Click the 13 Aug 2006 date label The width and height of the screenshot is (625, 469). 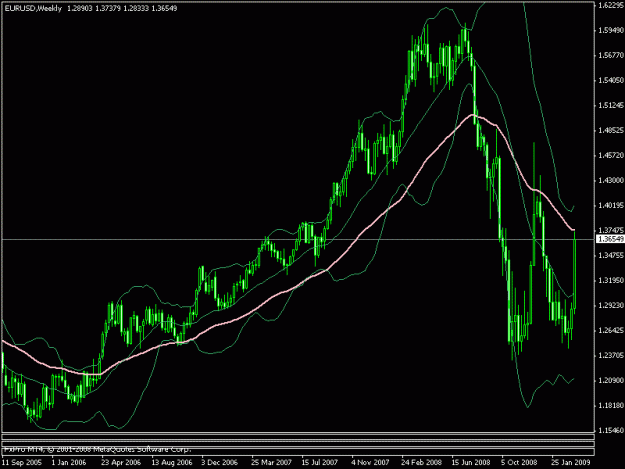[172, 463]
